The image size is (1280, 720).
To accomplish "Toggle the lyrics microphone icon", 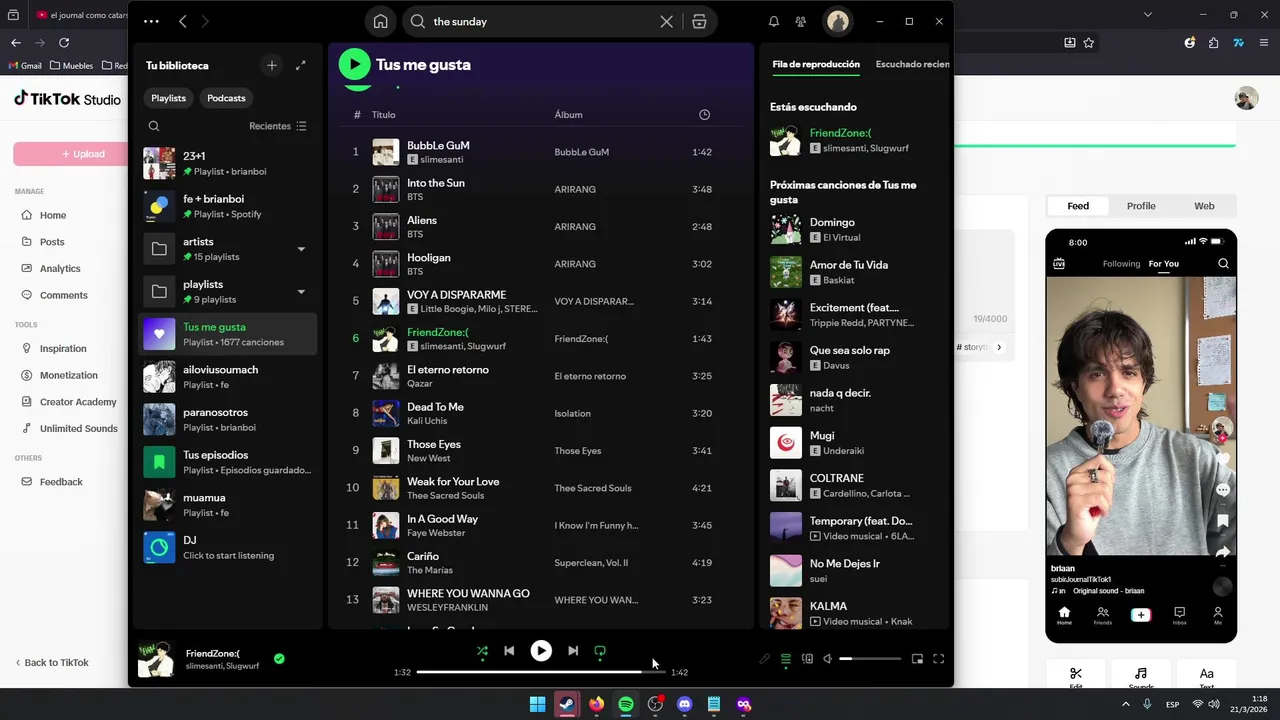I will pyautogui.click(x=765, y=659).
